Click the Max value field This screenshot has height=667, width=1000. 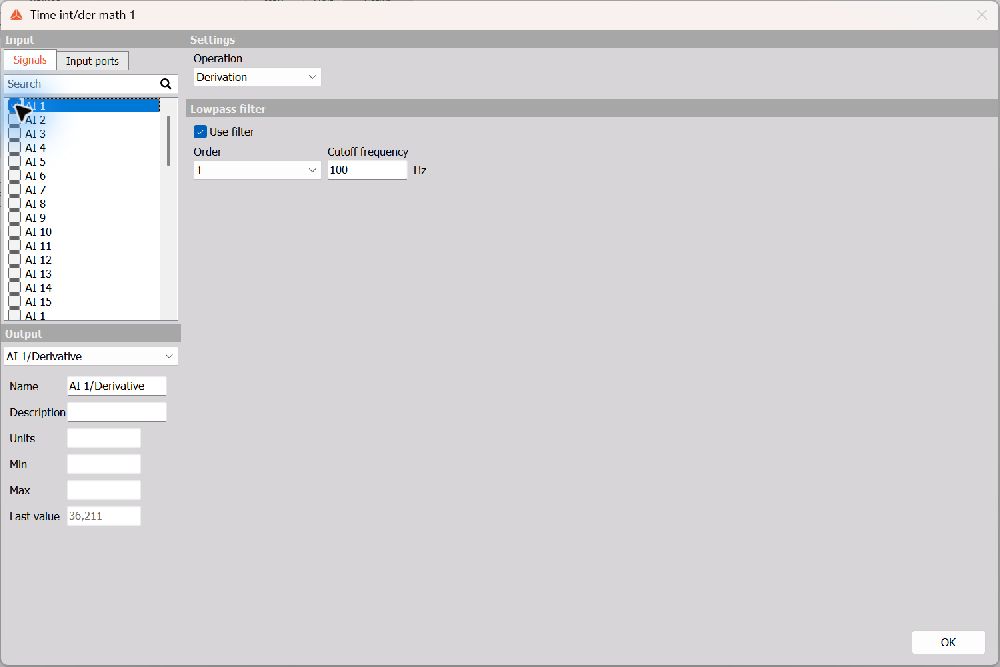[104, 490]
